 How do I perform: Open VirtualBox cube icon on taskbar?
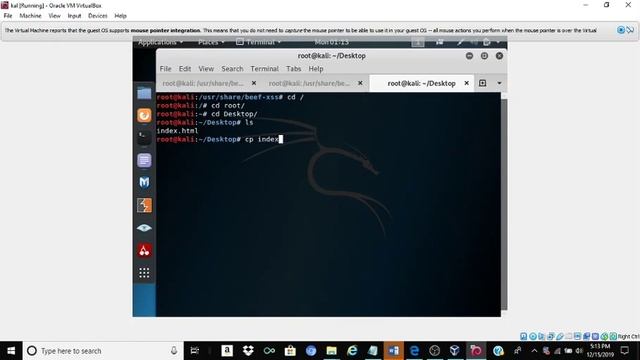click(x=455, y=351)
